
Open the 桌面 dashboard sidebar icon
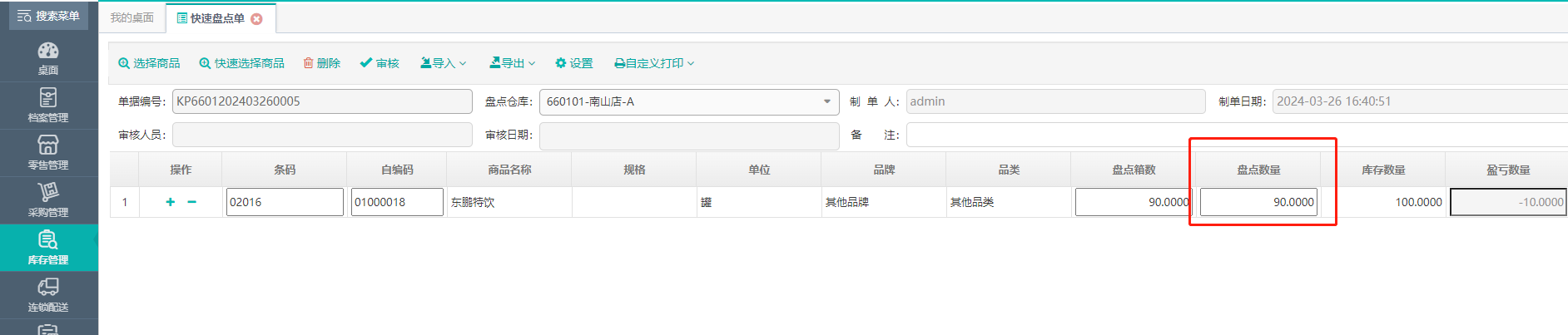(x=48, y=57)
